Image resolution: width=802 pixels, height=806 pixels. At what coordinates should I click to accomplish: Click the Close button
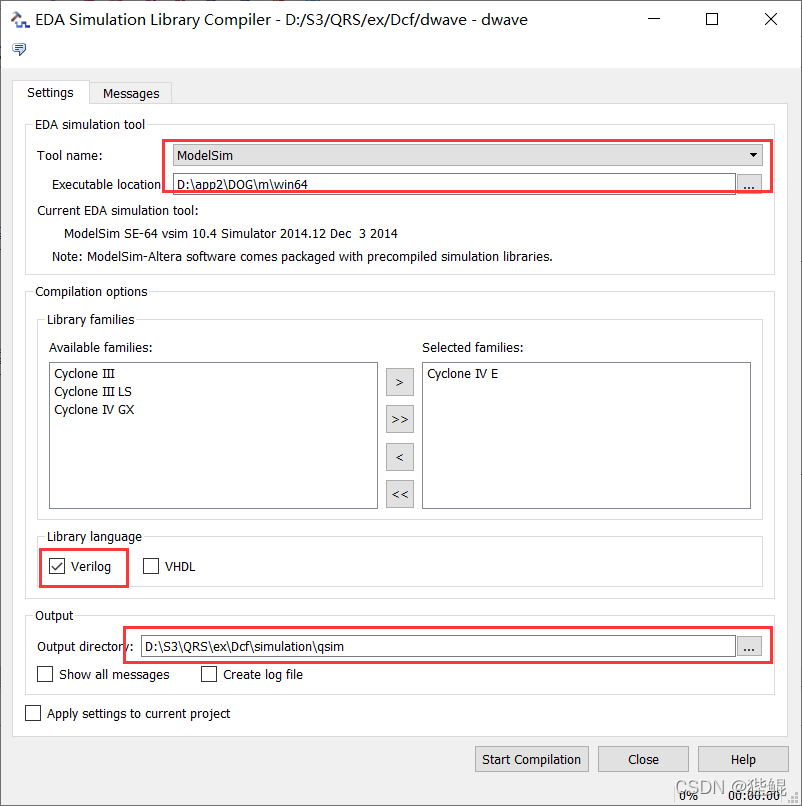(x=643, y=759)
